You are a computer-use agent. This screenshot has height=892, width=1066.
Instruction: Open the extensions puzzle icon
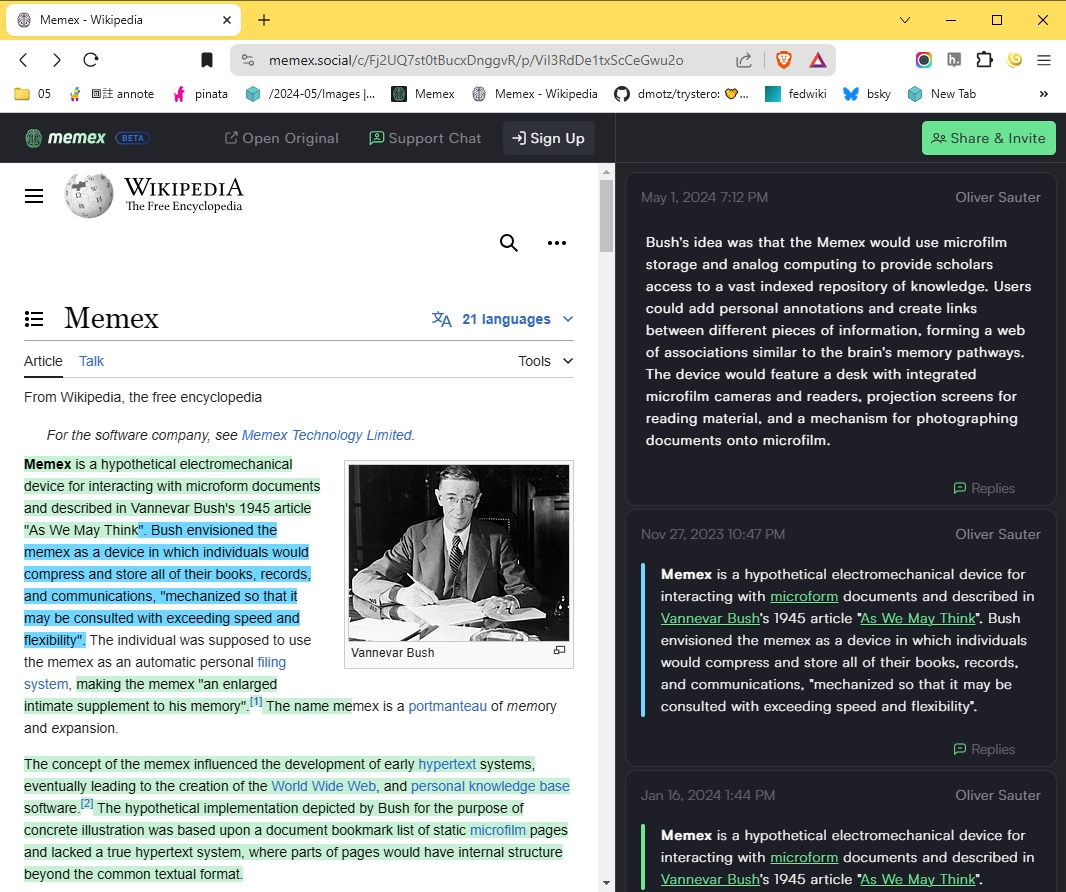(x=984, y=60)
